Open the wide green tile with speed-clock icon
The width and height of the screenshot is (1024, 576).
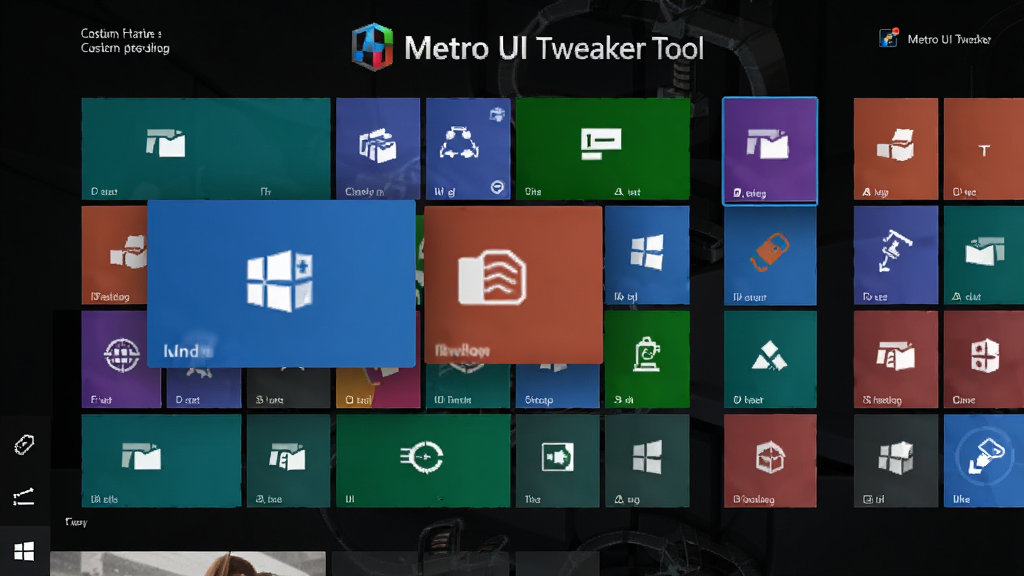(x=423, y=460)
